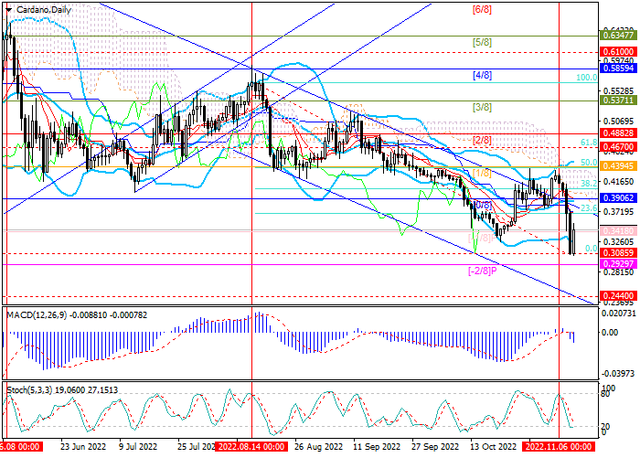Click the 0.39062 blue price tag
Image resolution: width=640 pixels, height=457 pixels.
coord(619,198)
